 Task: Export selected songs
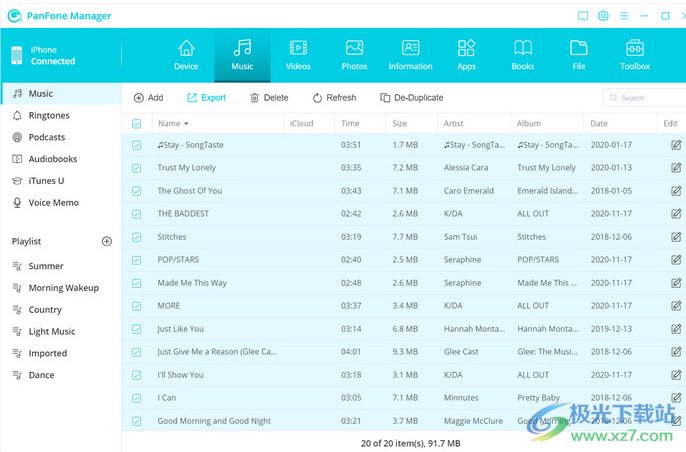tap(206, 98)
